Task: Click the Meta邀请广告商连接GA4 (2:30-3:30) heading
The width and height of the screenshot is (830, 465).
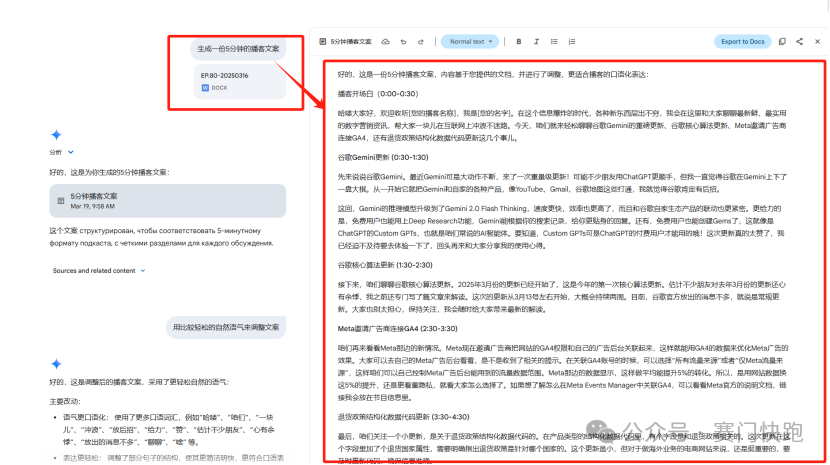Action: tap(398, 328)
